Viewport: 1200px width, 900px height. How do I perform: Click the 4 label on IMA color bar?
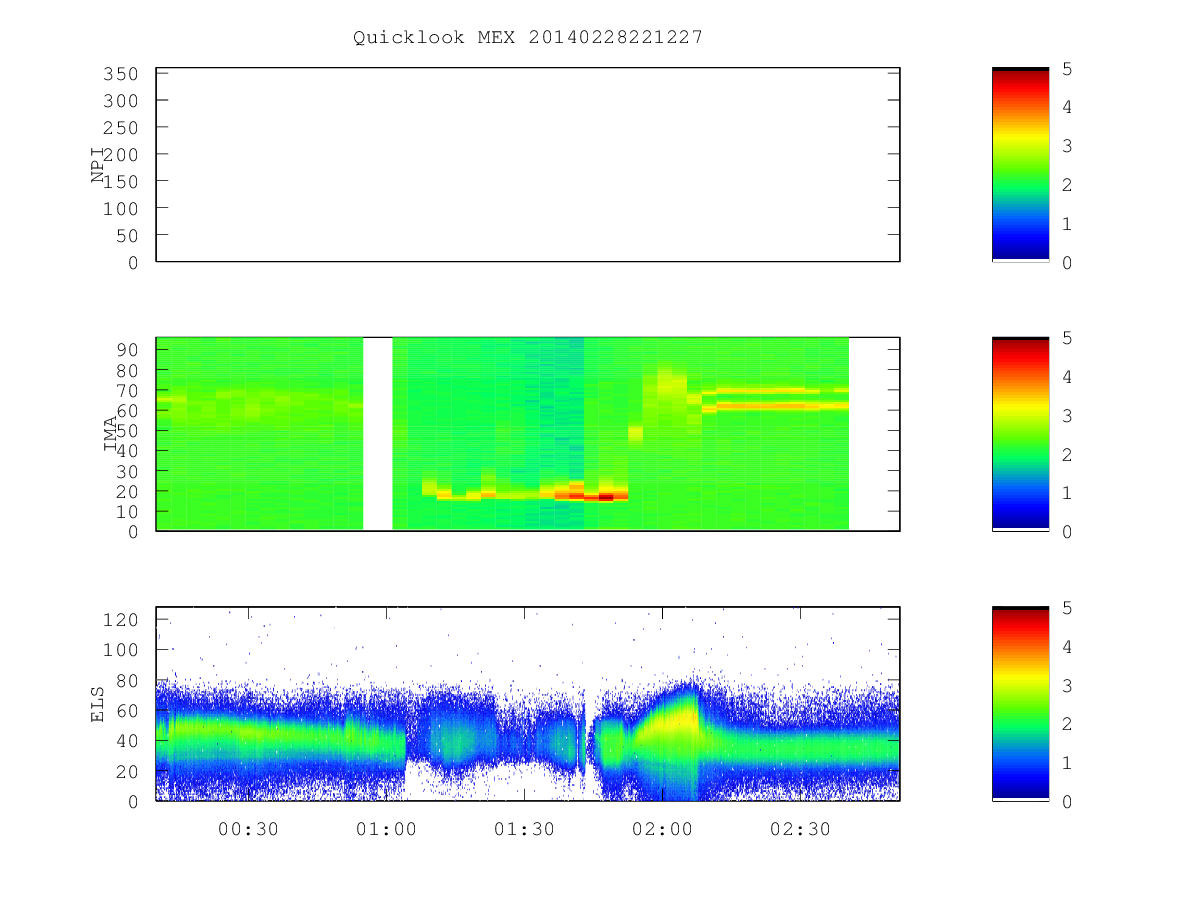[1068, 377]
